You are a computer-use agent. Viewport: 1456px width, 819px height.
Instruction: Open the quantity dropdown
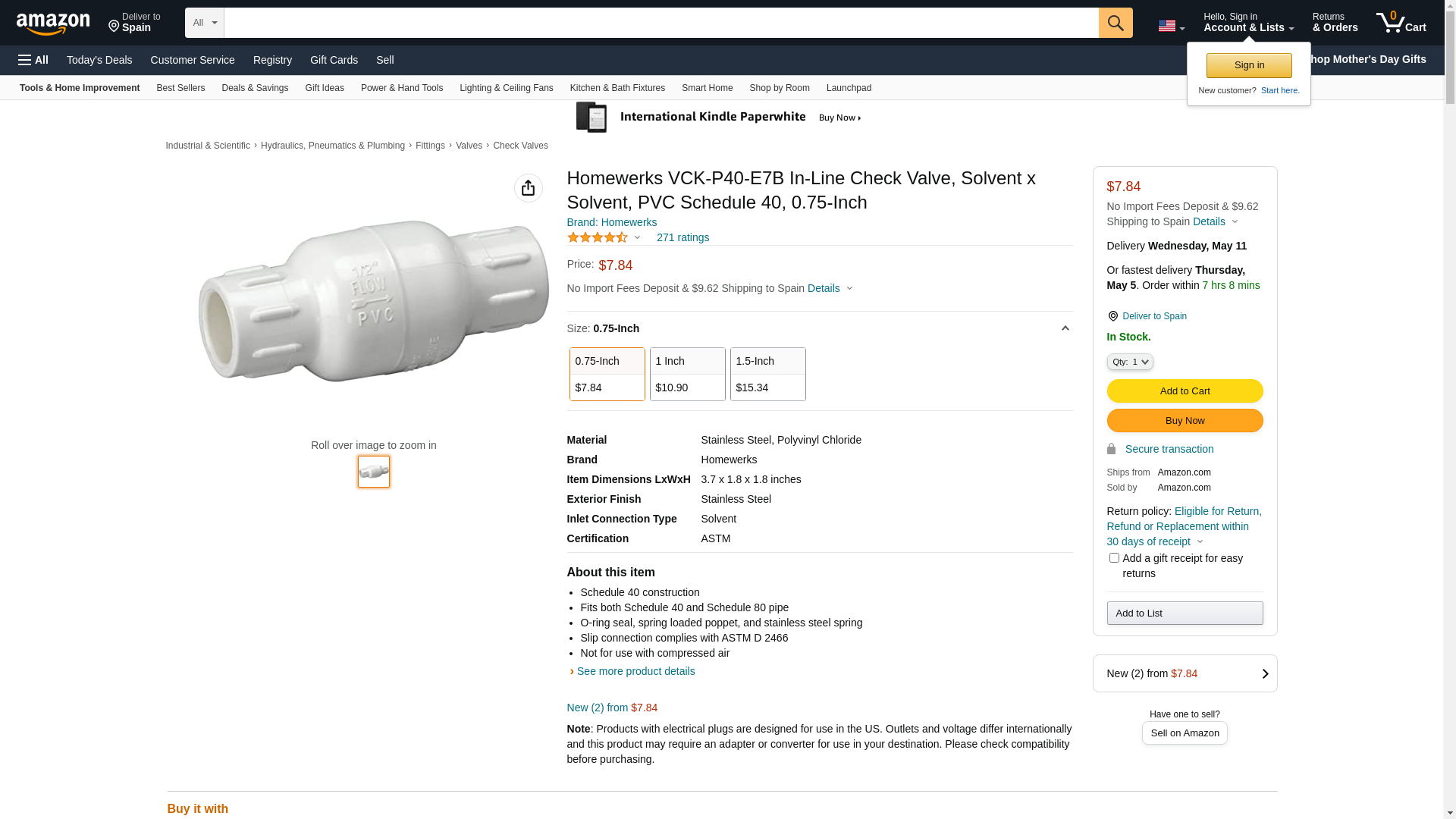[1130, 362]
